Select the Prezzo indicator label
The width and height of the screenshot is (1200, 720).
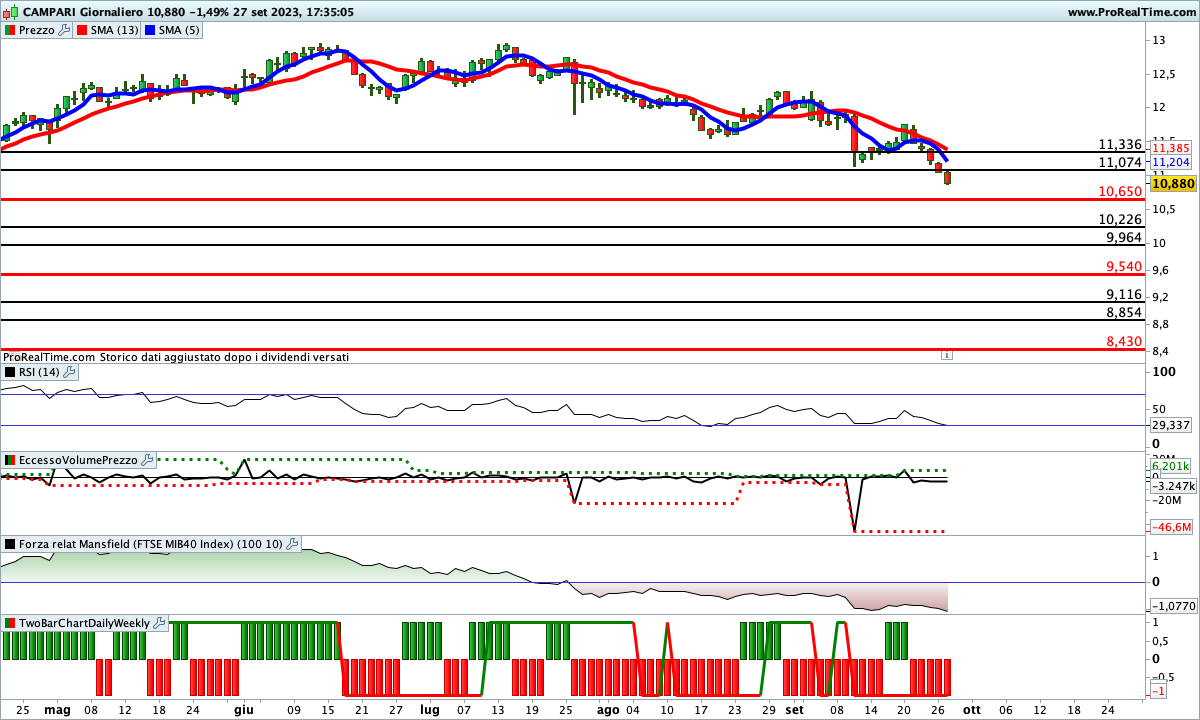pos(37,30)
